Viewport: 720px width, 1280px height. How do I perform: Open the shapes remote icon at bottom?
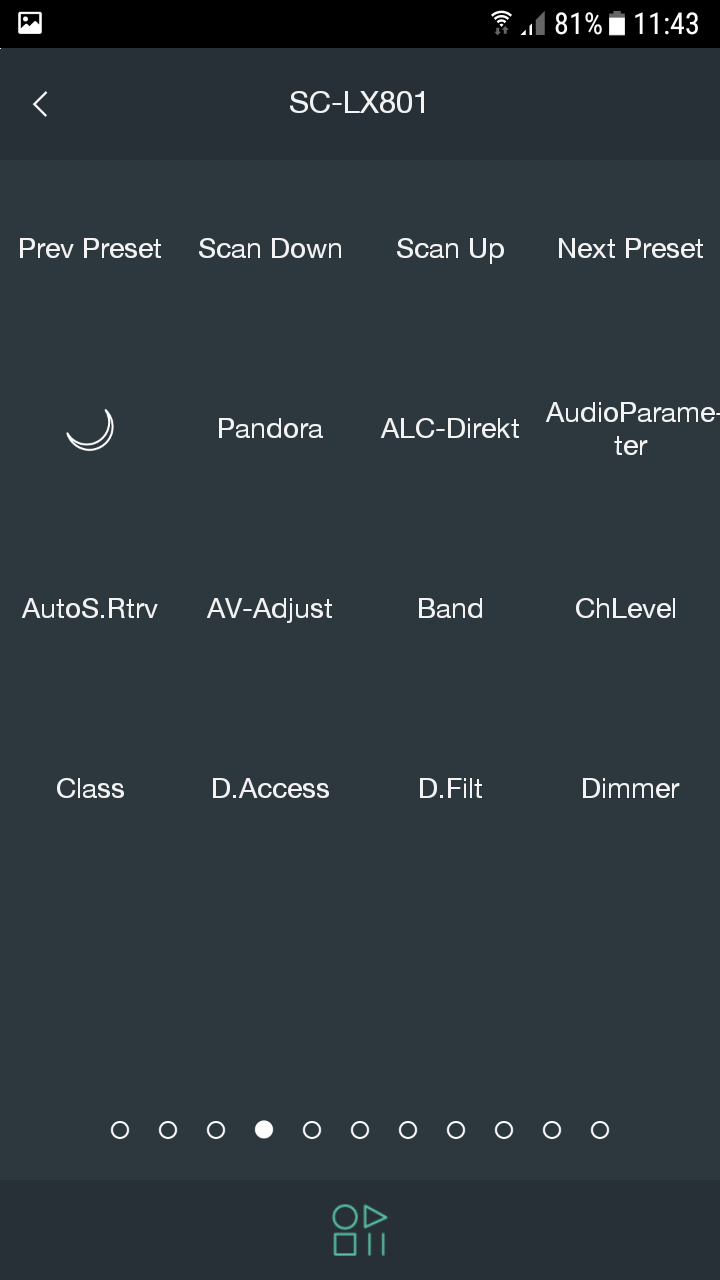359,1230
